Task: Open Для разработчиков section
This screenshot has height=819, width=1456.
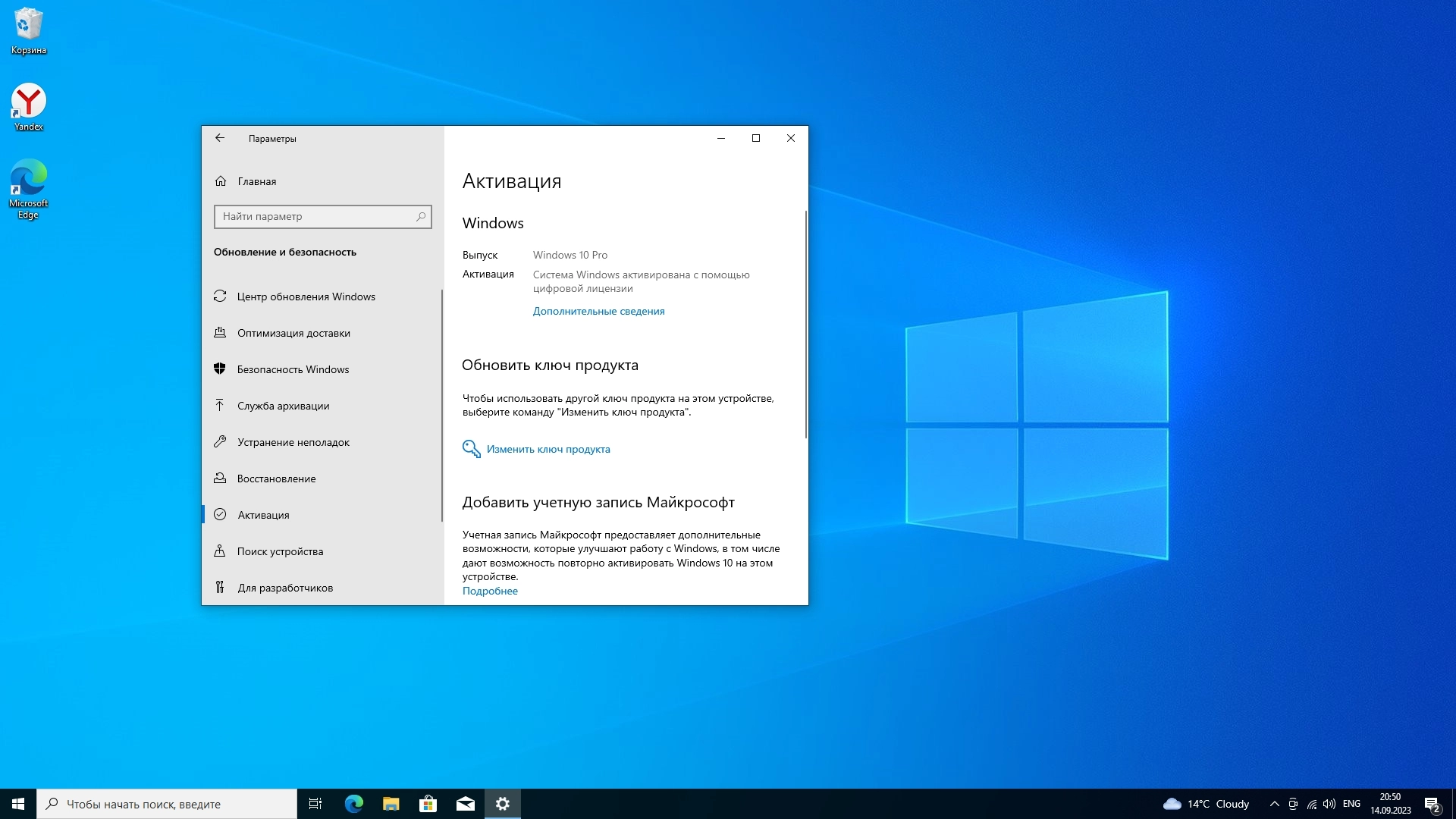Action: coord(284,588)
